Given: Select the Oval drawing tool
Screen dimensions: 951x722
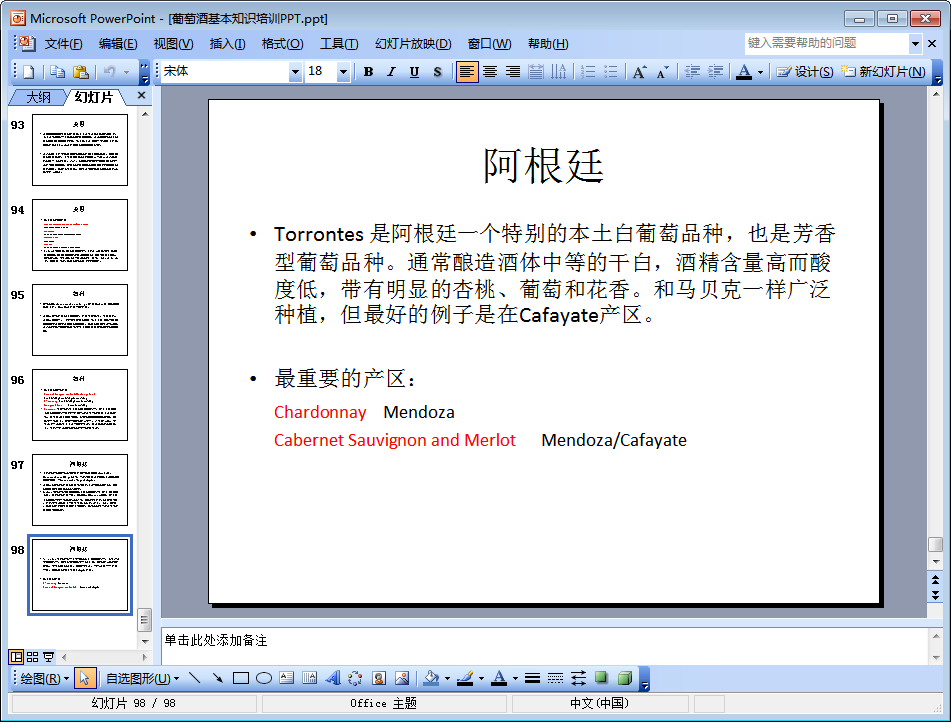Looking at the screenshot, I should click(x=264, y=678).
